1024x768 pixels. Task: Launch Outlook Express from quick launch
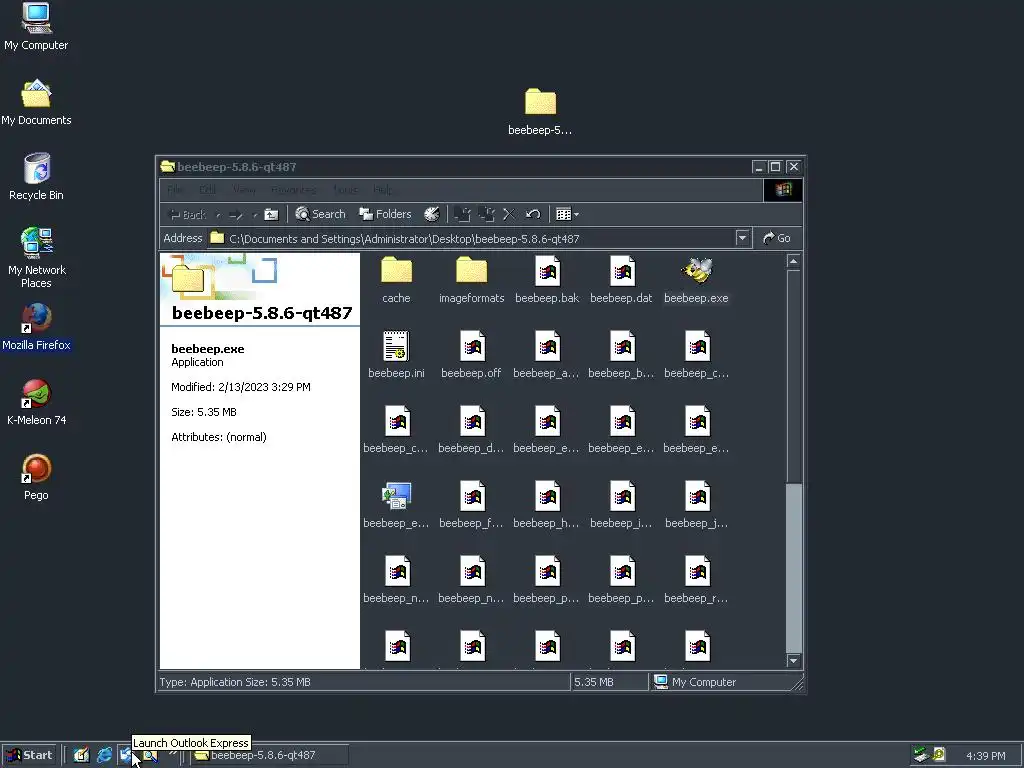127,756
